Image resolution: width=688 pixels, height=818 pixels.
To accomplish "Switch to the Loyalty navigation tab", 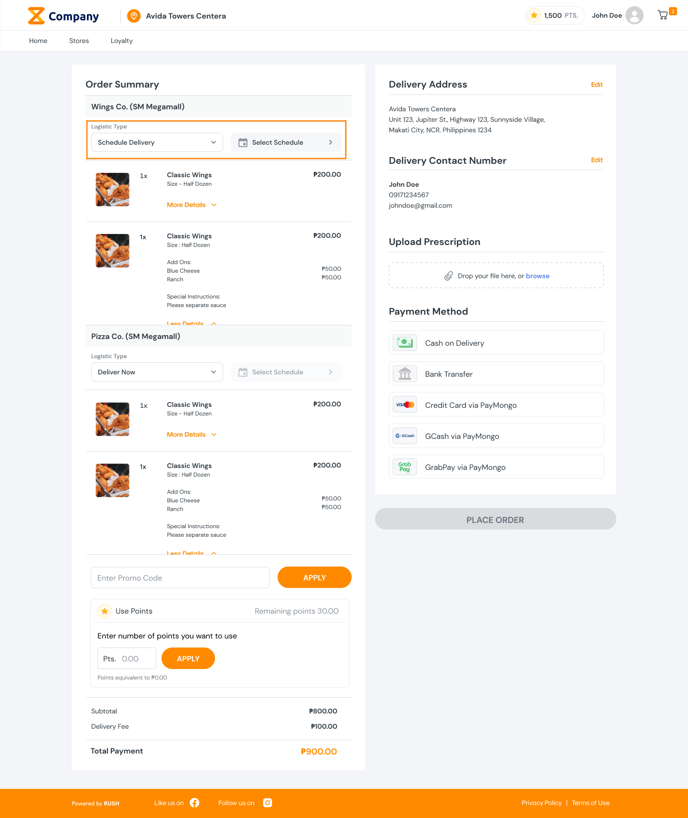I will click(x=121, y=40).
